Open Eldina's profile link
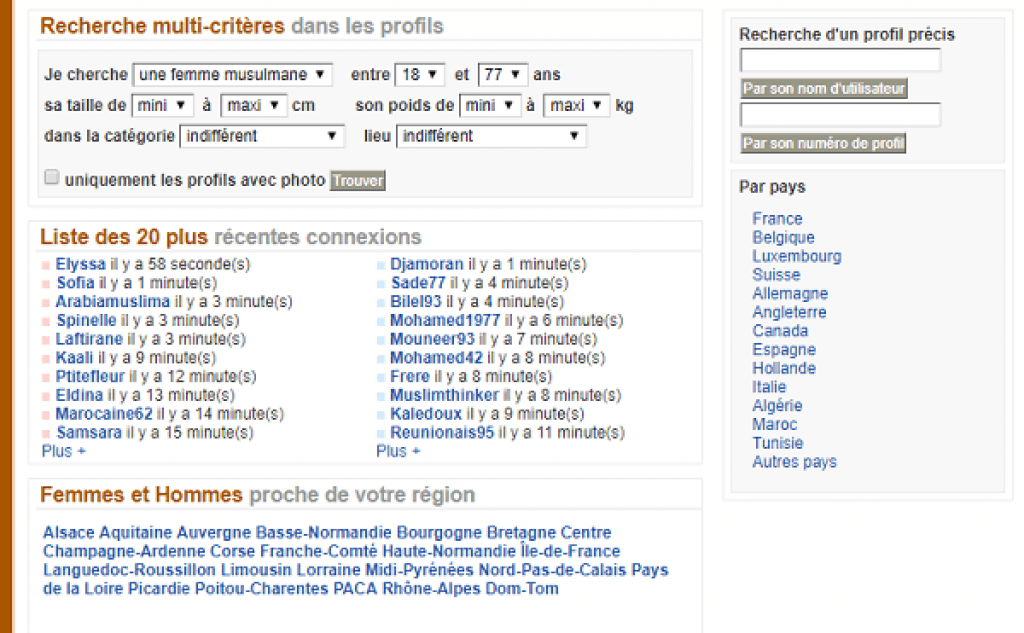This screenshot has height=633, width=1024. 79,395
